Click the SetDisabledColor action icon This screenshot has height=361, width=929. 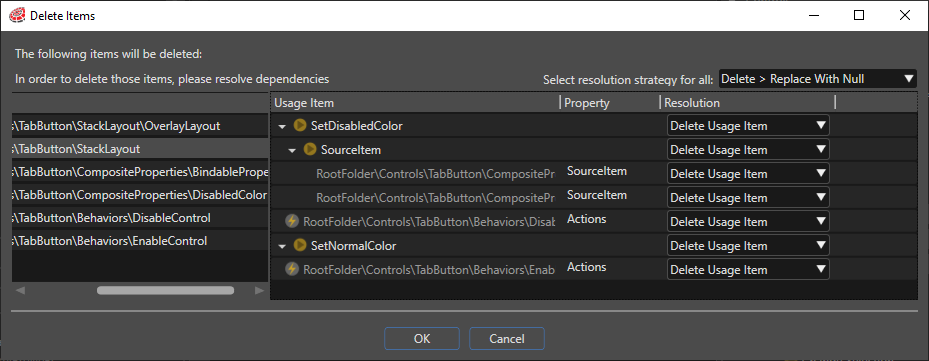pyautogui.click(x=300, y=126)
